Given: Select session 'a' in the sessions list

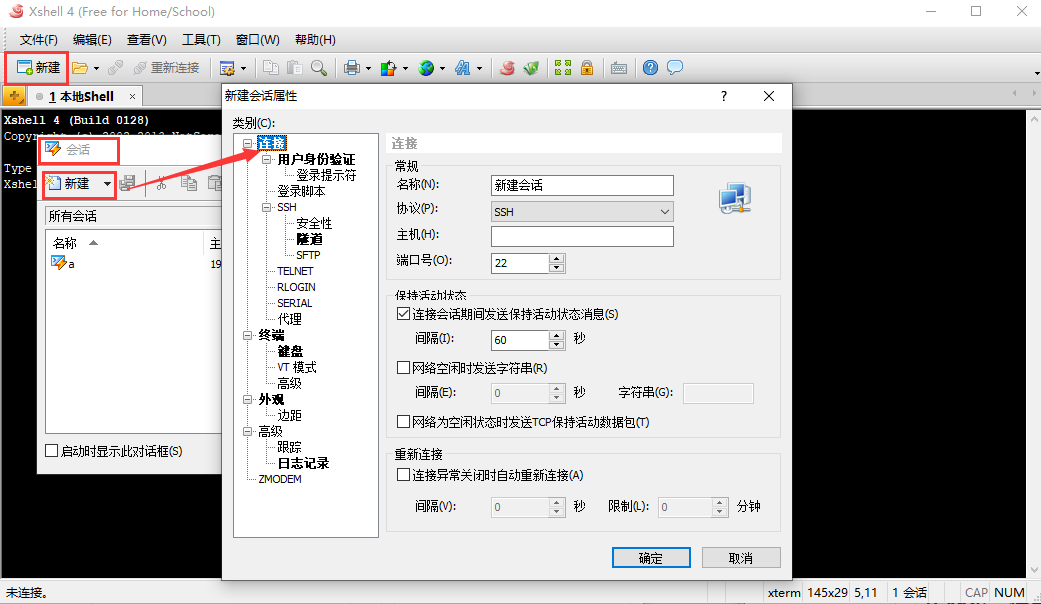Looking at the screenshot, I should (x=63, y=264).
